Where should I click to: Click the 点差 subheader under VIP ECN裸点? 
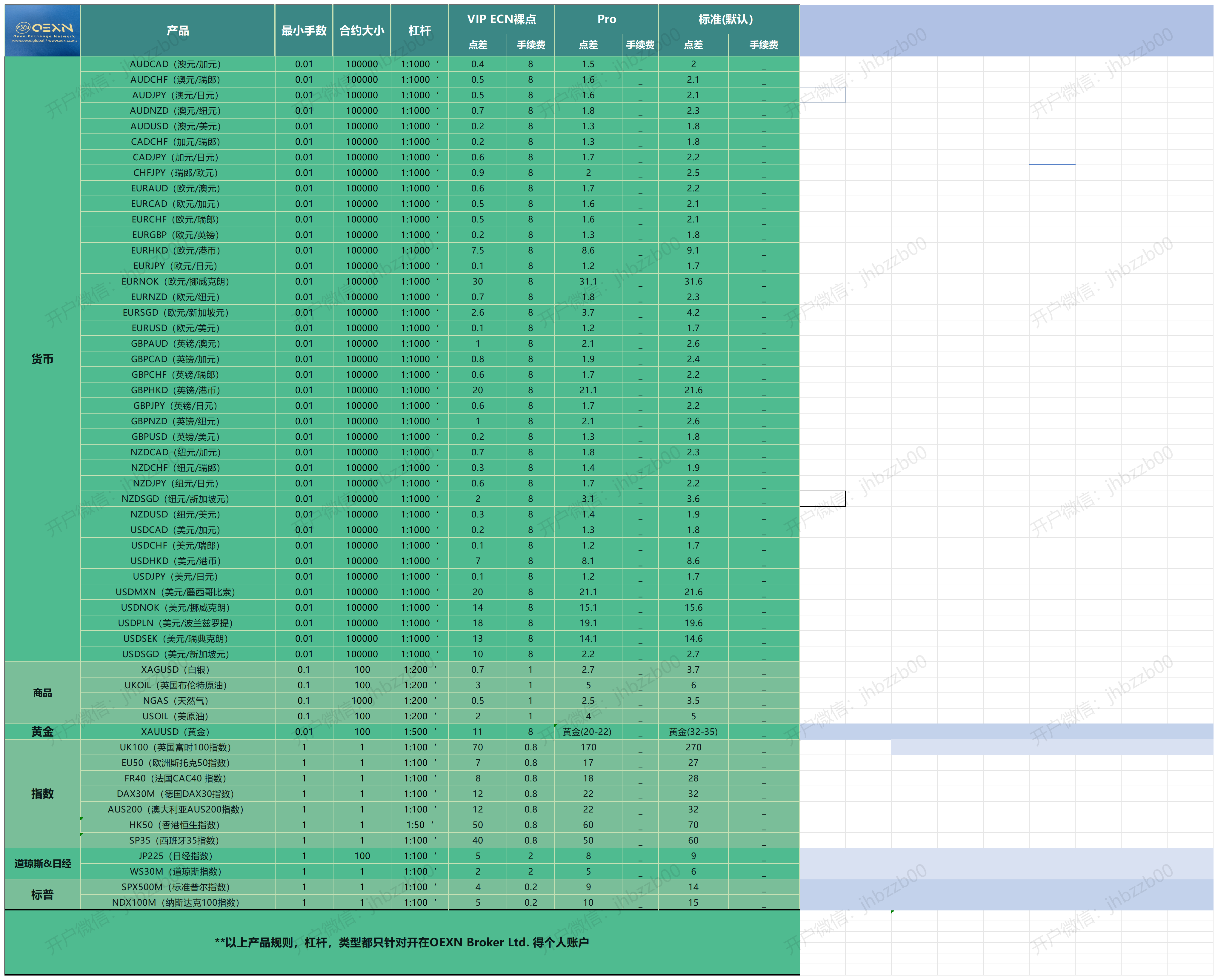point(477,45)
